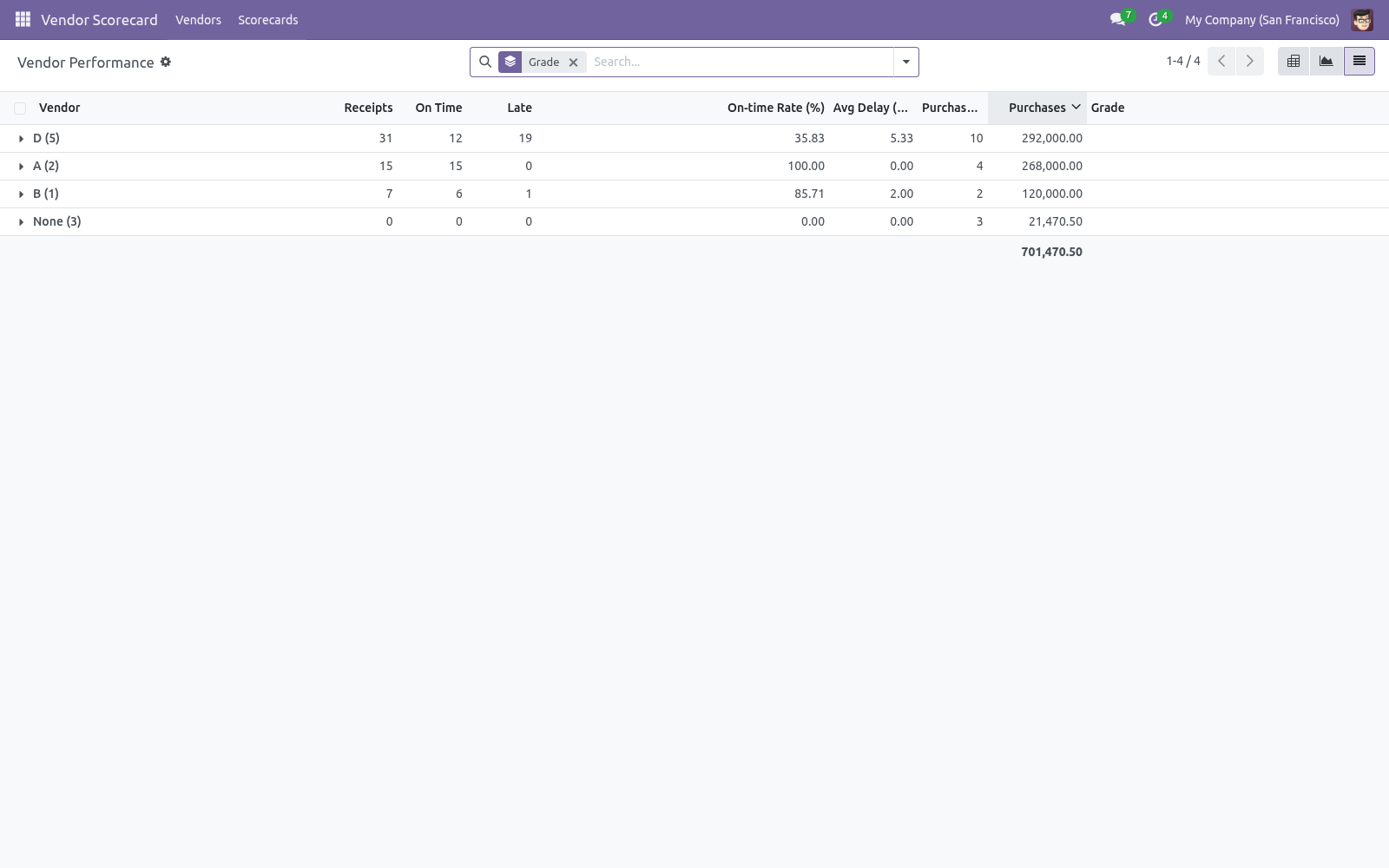
Task: Open the My Company (San Francisco) switcher
Action: coord(1262,19)
